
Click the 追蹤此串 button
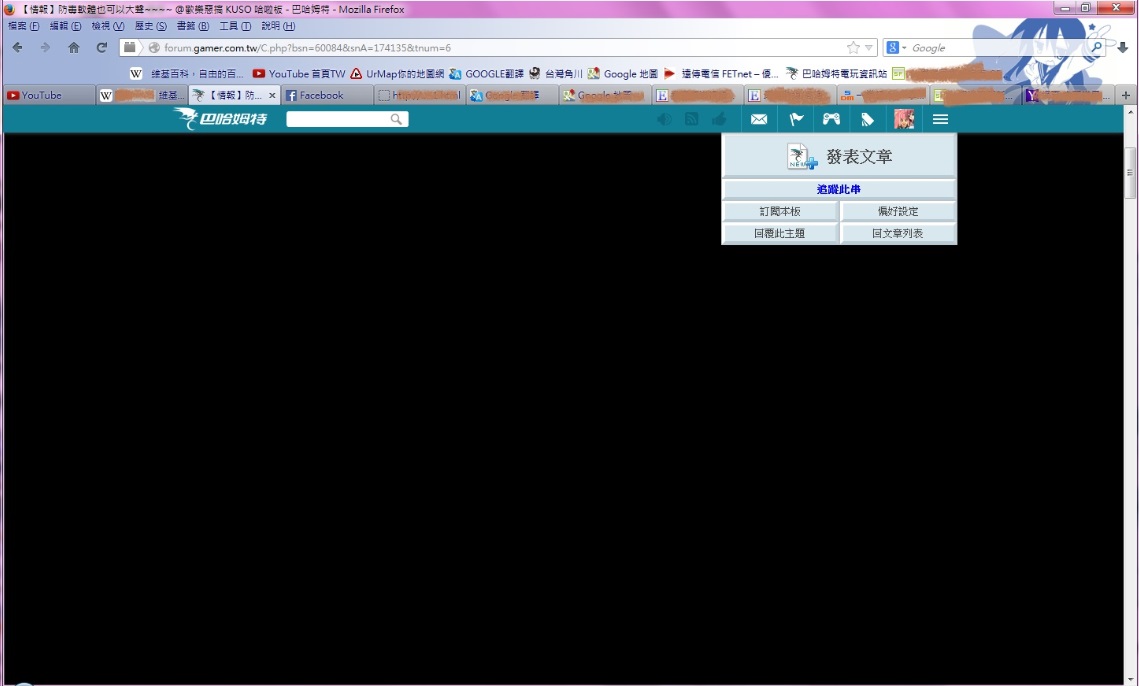point(839,189)
